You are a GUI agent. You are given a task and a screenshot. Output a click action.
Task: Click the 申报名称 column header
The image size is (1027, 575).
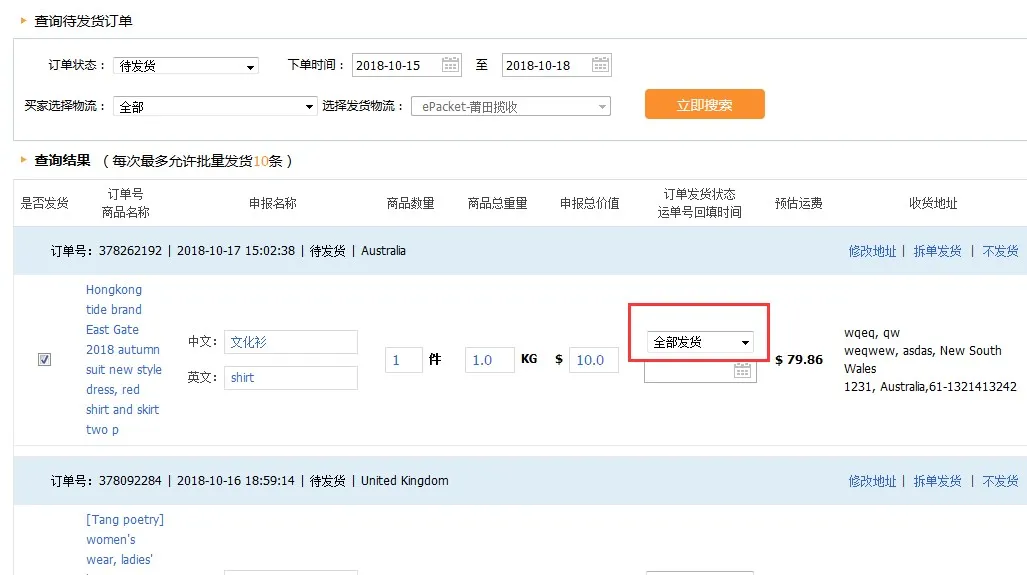272,203
